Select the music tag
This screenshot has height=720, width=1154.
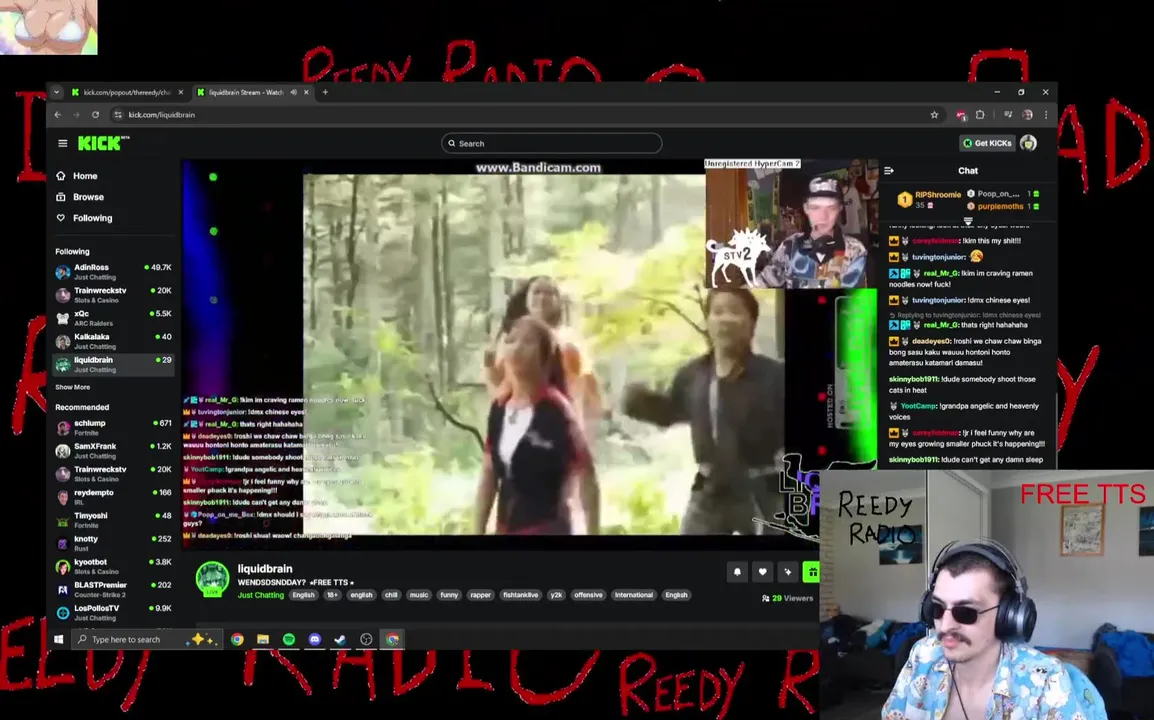coord(419,595)
